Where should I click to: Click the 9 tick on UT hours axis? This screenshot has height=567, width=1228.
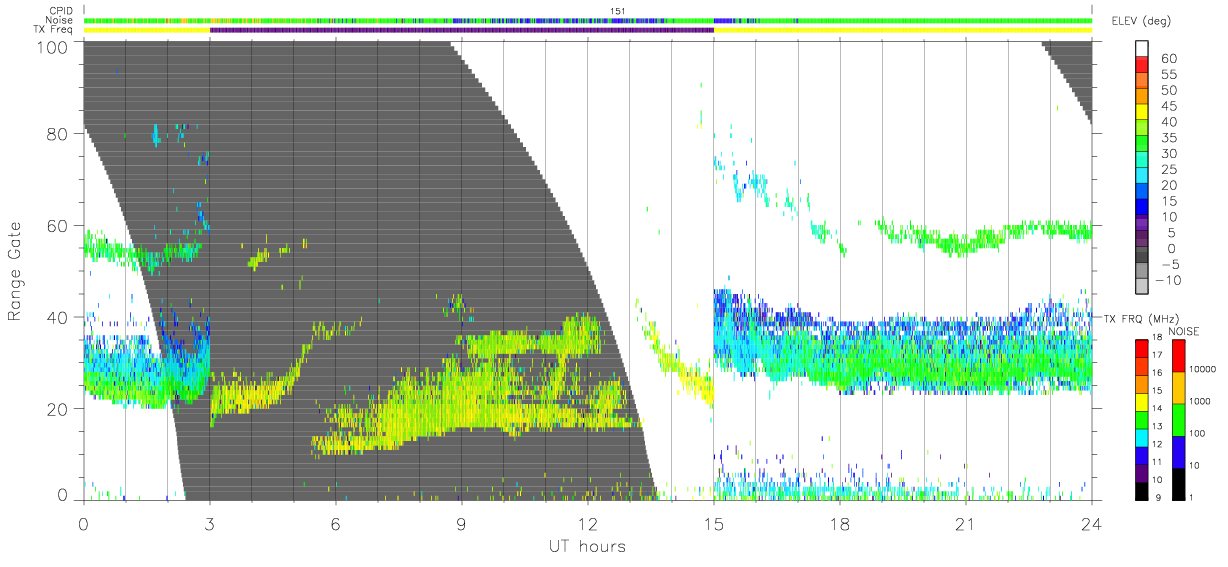462,524
